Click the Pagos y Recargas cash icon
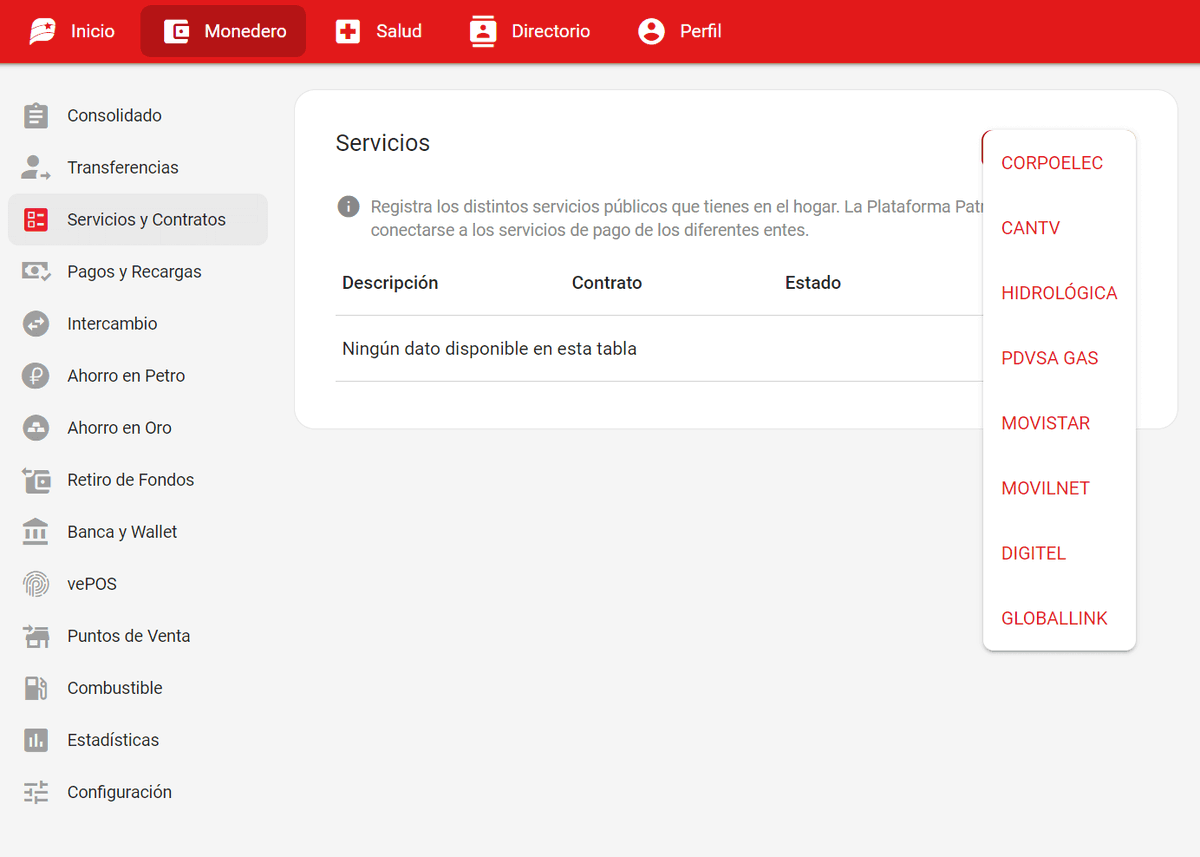 tap(36, 271)
